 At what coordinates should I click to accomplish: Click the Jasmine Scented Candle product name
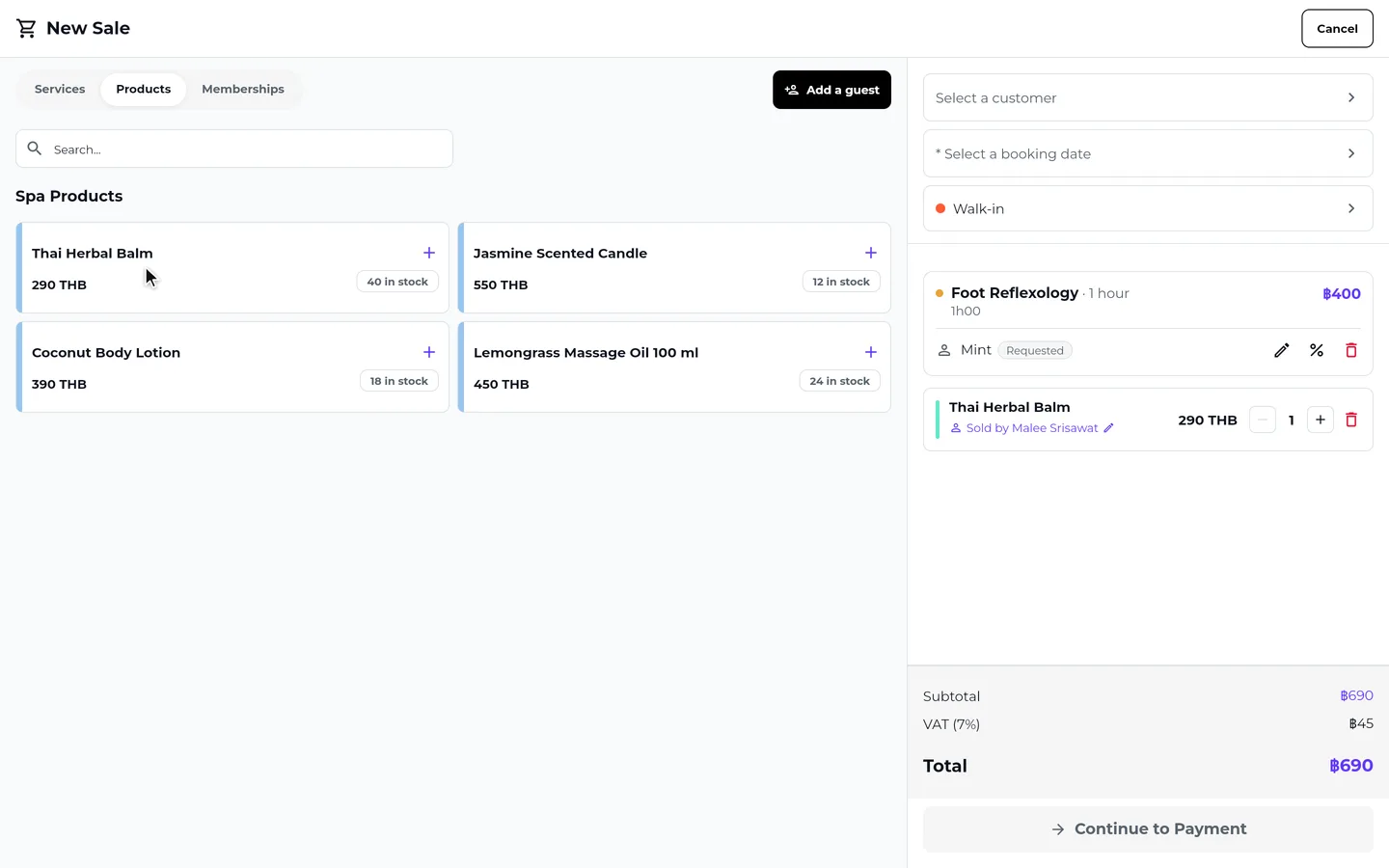tap(560, 254)
